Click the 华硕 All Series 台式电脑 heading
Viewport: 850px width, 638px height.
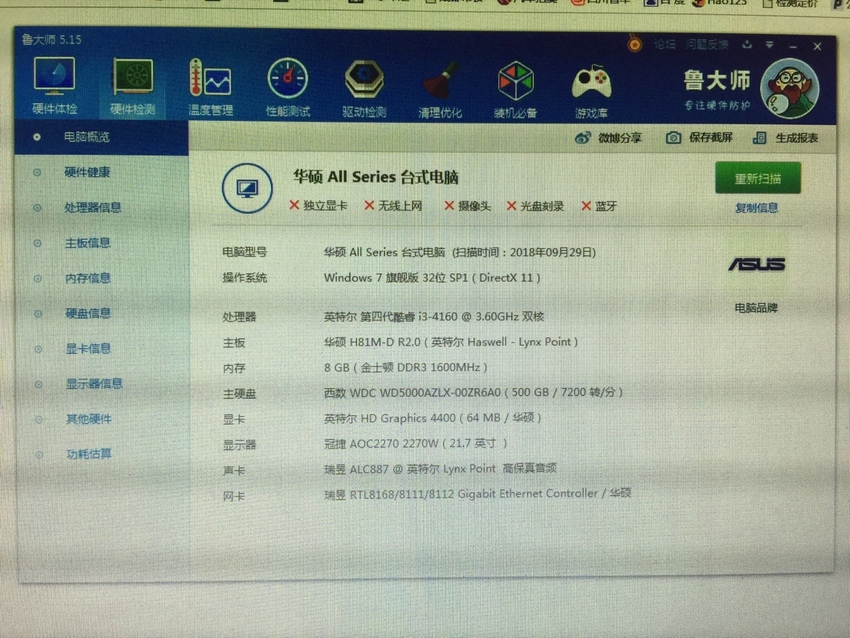click(376, 177)
